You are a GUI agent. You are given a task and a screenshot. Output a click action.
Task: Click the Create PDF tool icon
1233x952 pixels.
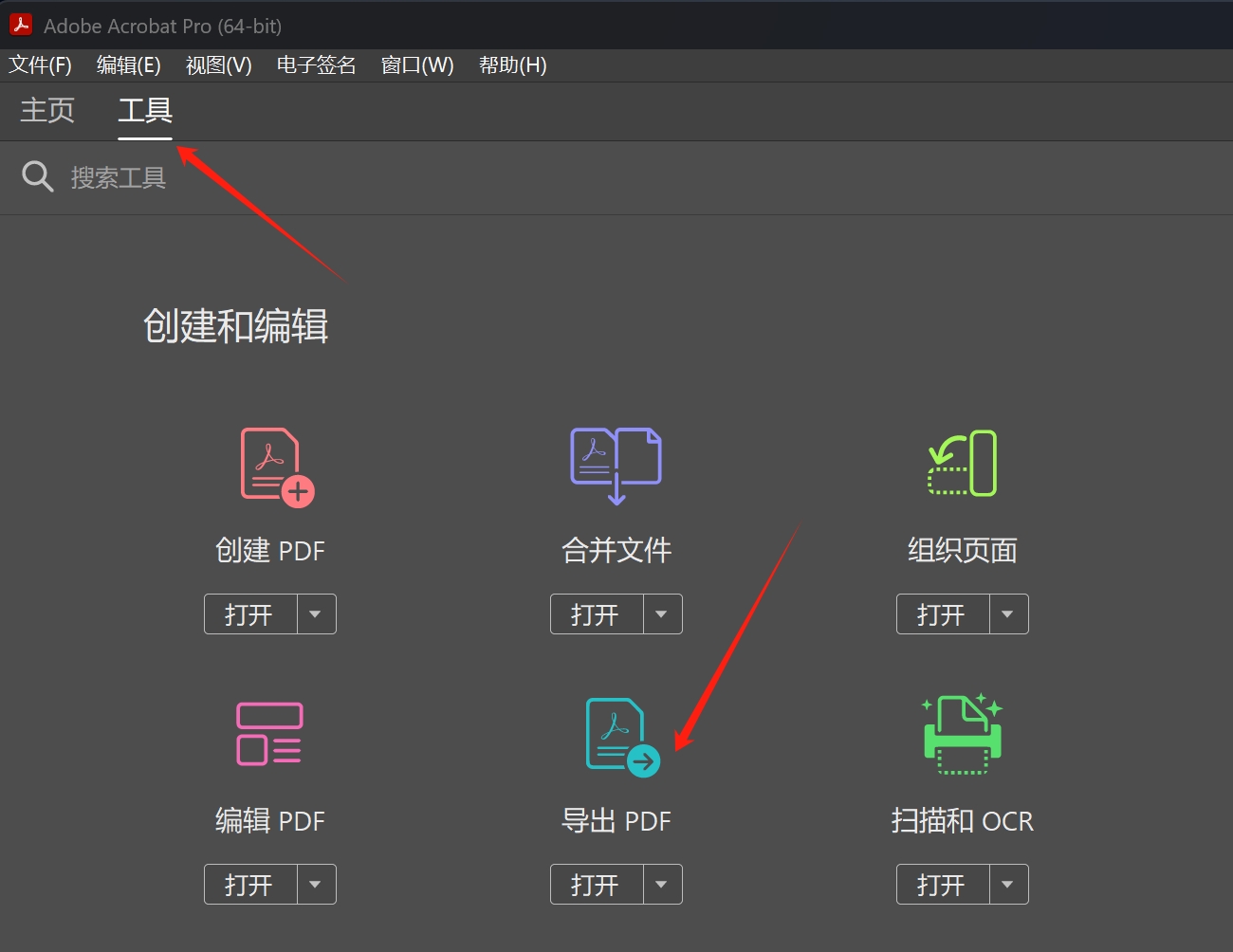pos(275,467)
